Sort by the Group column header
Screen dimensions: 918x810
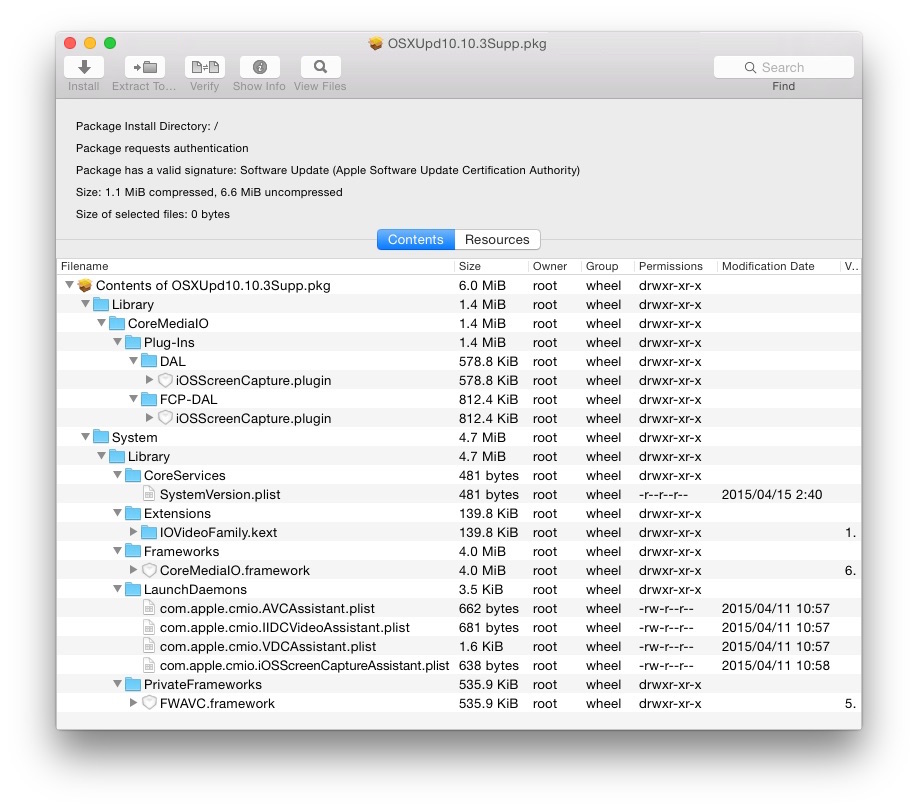click(608, 266)
